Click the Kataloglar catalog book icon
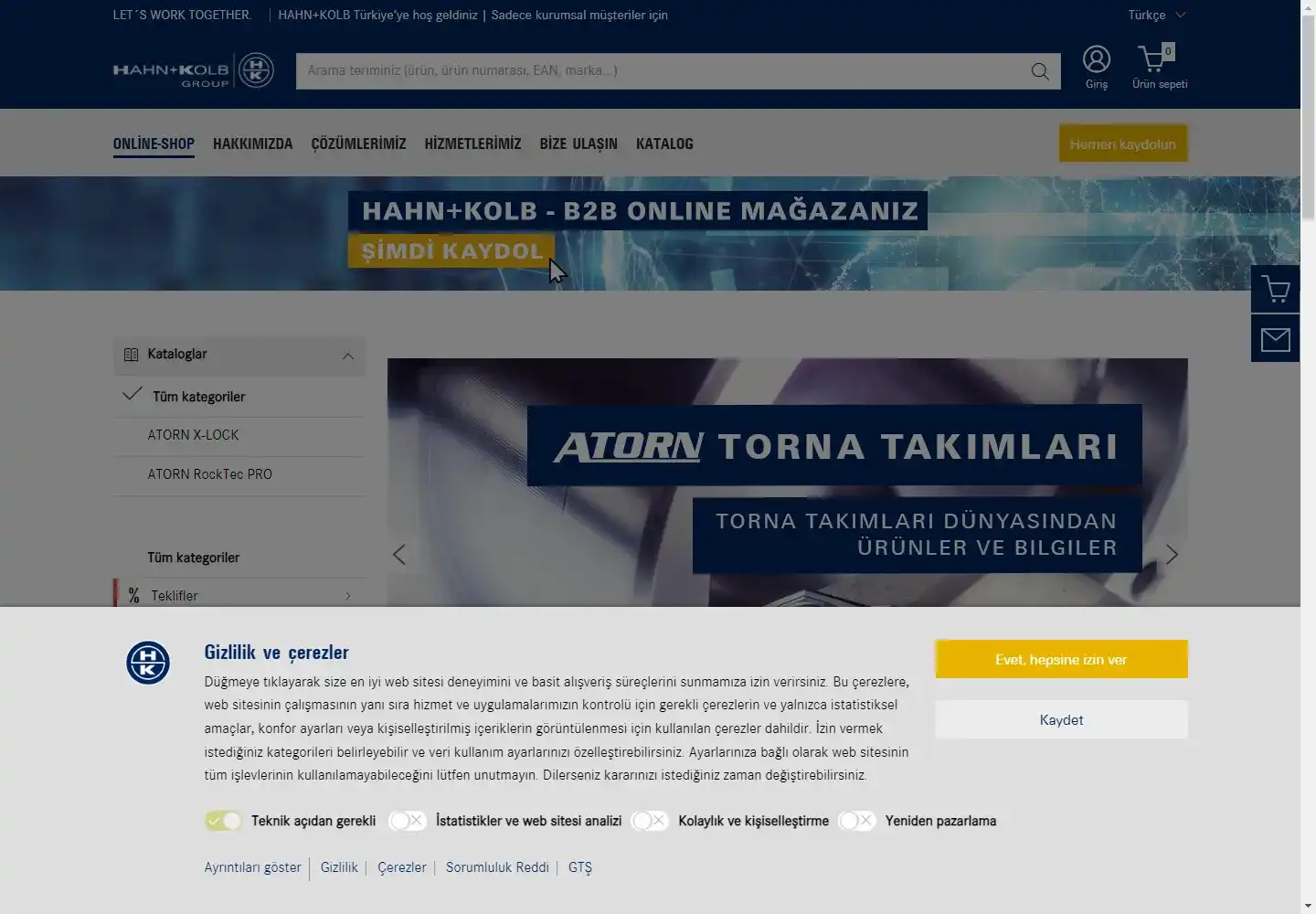The width and height of the screenshot is (1316, 914). [131, 355]
